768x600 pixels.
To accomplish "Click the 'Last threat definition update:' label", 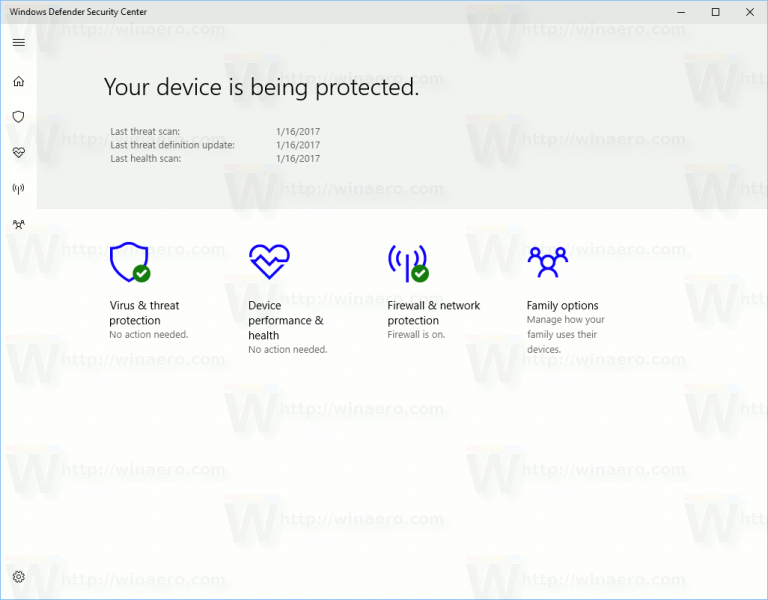I will click(x=172, y=145).
